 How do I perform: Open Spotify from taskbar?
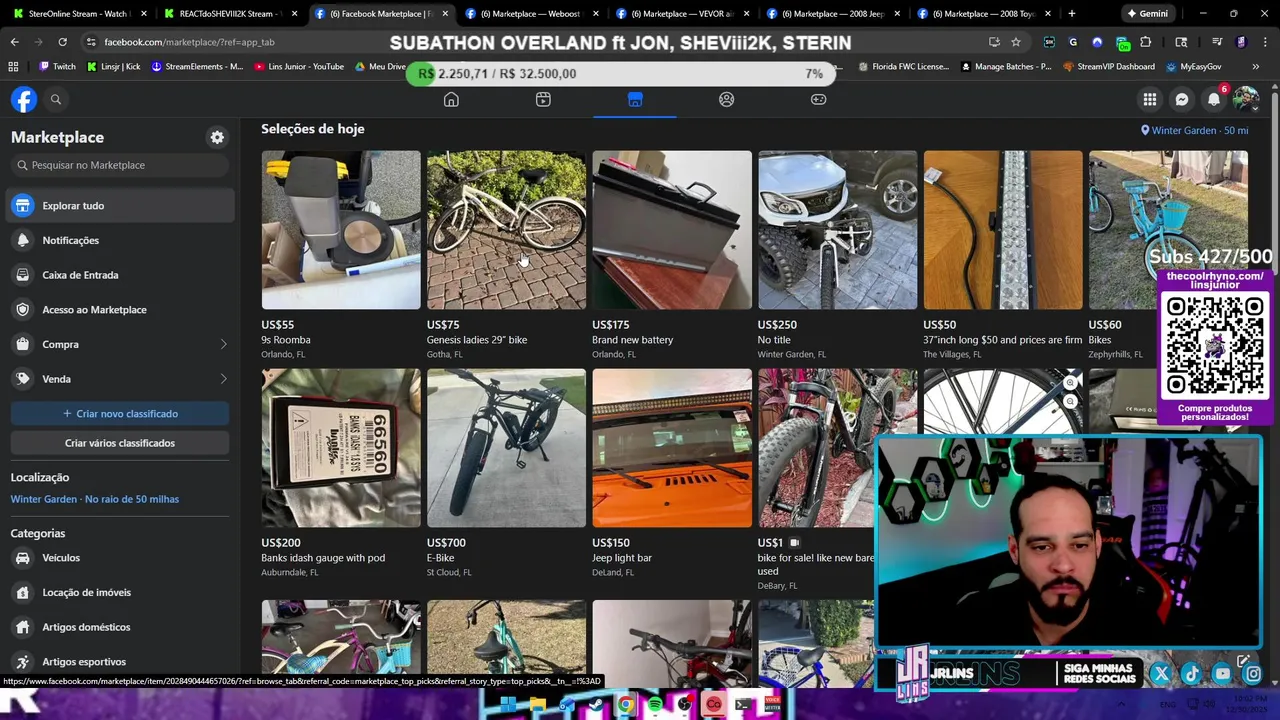[655, 705]
